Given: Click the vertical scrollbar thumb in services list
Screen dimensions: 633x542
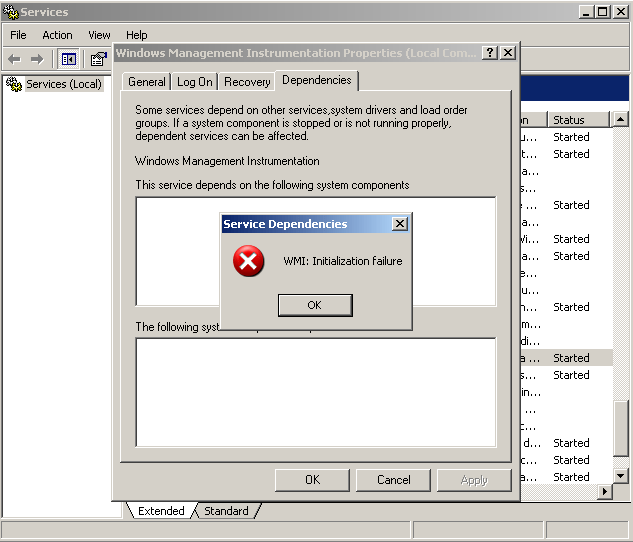Looking at the screenshot, I should [x=620, y=428].
